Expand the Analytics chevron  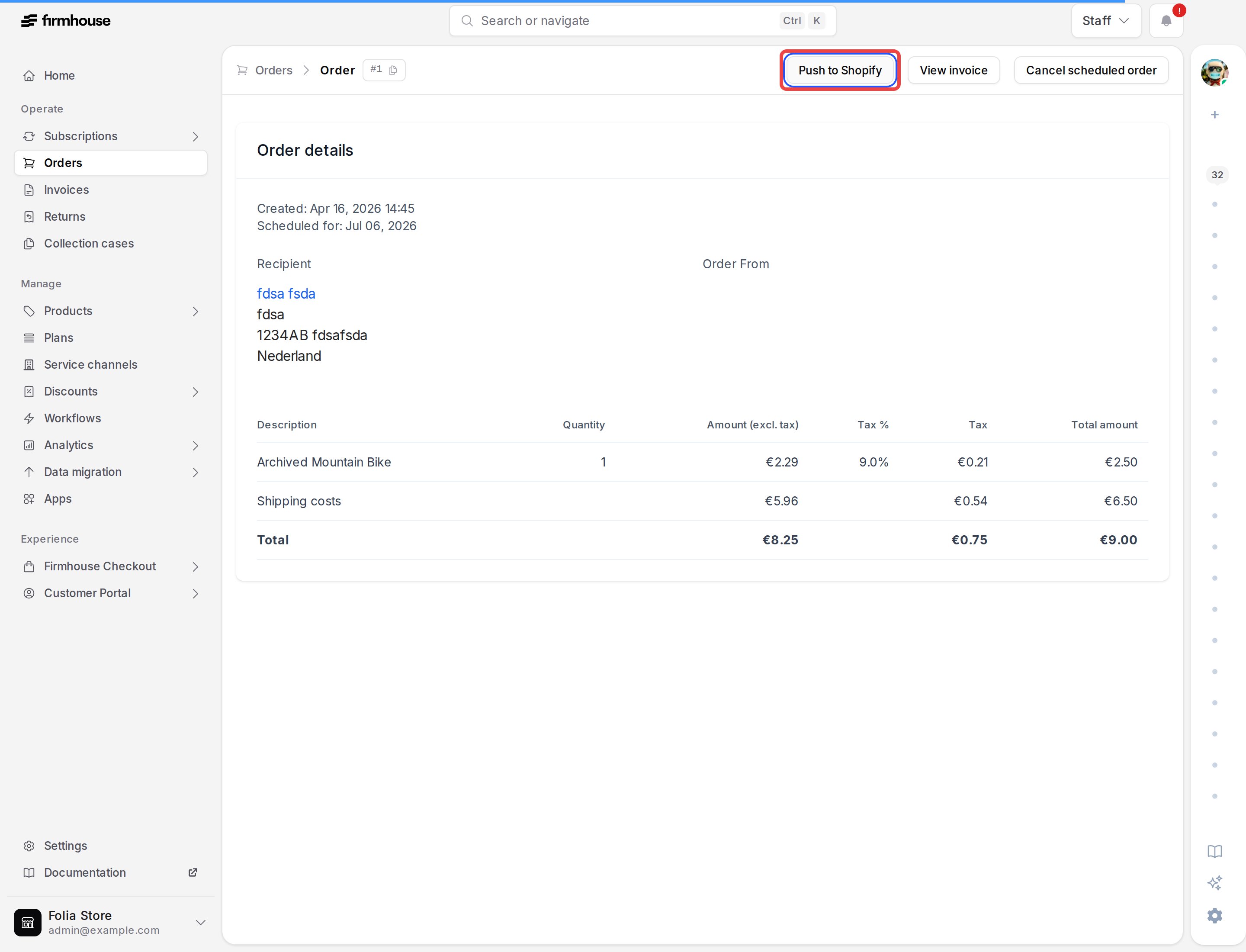196,445
